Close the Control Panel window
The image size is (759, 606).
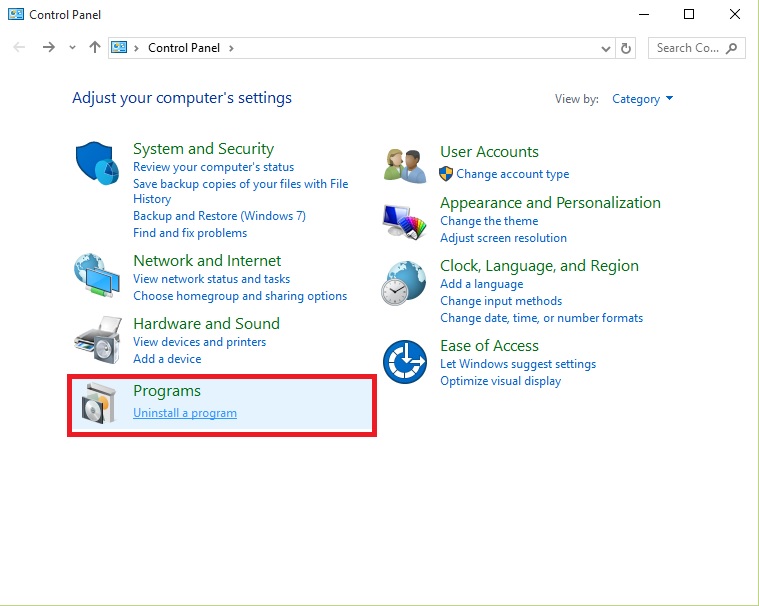point(734,15)
